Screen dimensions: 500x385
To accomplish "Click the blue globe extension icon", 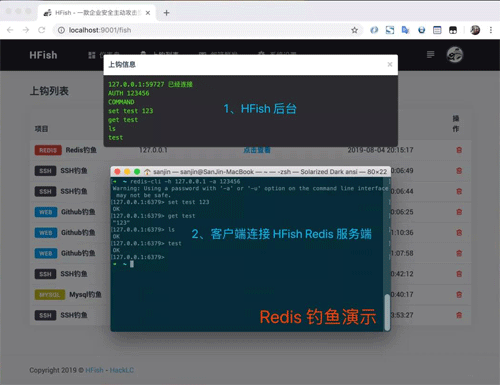I will tap(421, 30).
